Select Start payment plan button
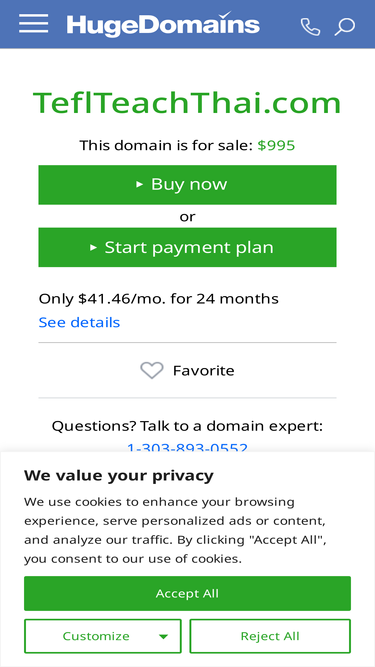This screenshot has width=375, height=667. [x=188, y=247]
